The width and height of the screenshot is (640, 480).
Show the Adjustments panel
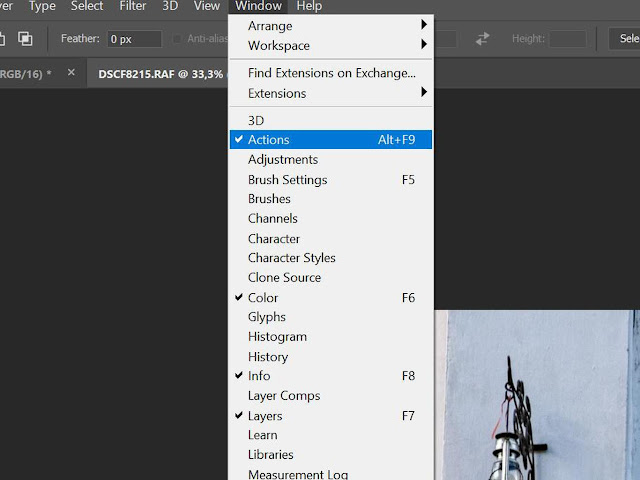[331, 159]
